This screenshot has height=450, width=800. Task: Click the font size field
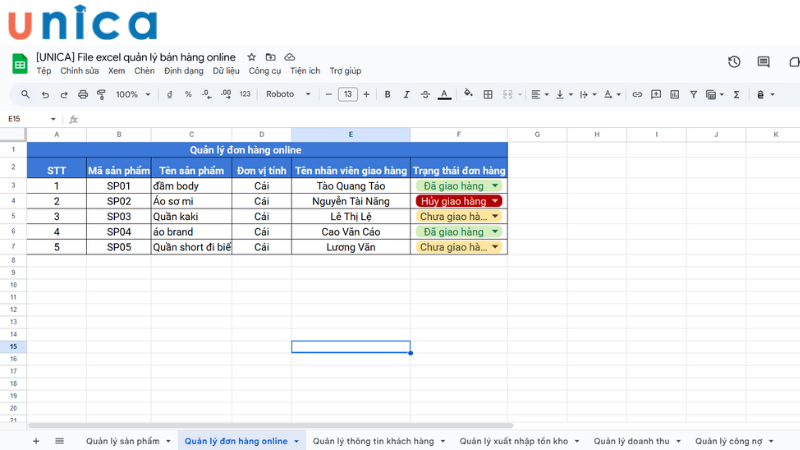347,94
